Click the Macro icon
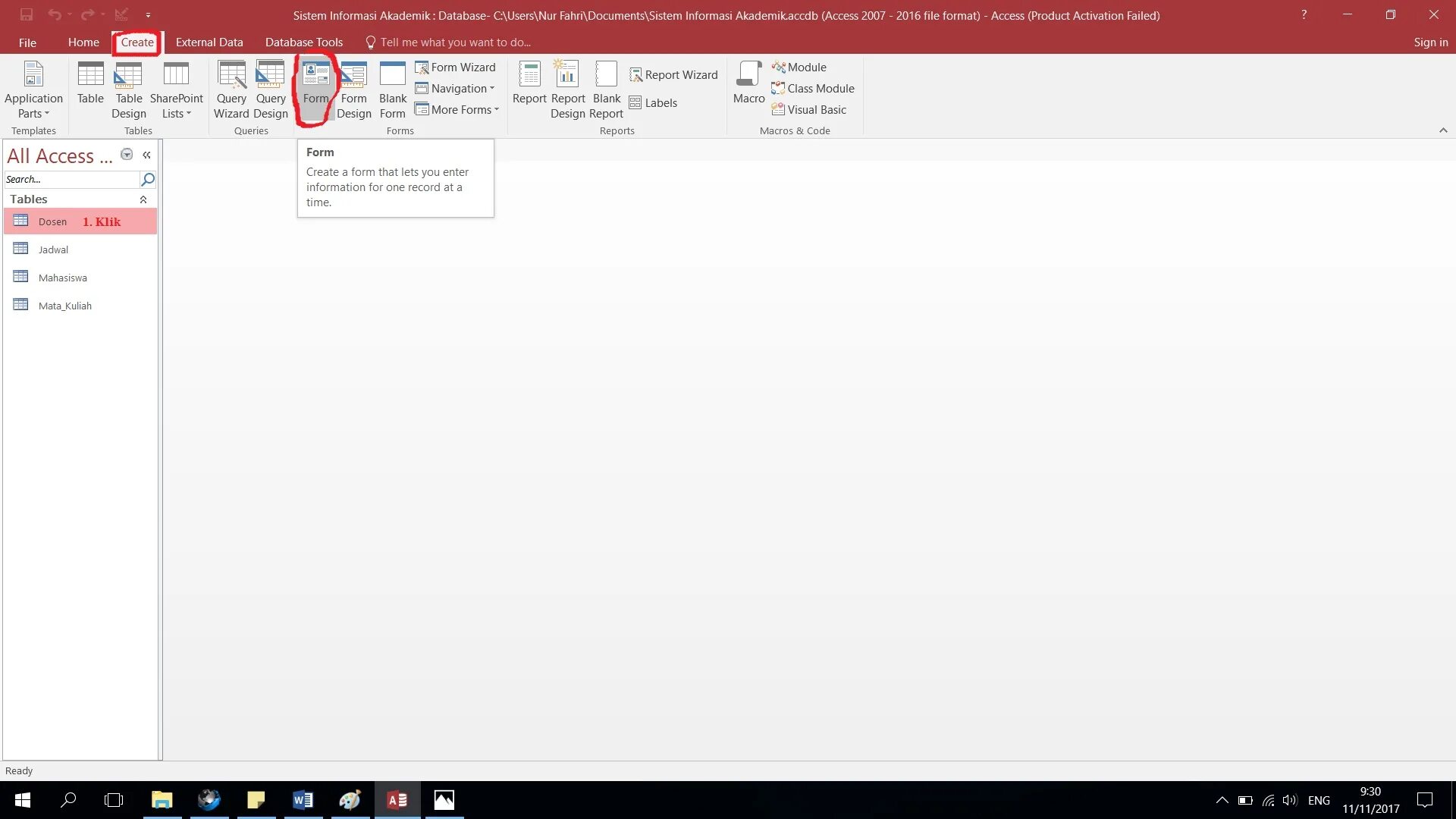This screenshot has width=1456, height=819. point(748,83)
